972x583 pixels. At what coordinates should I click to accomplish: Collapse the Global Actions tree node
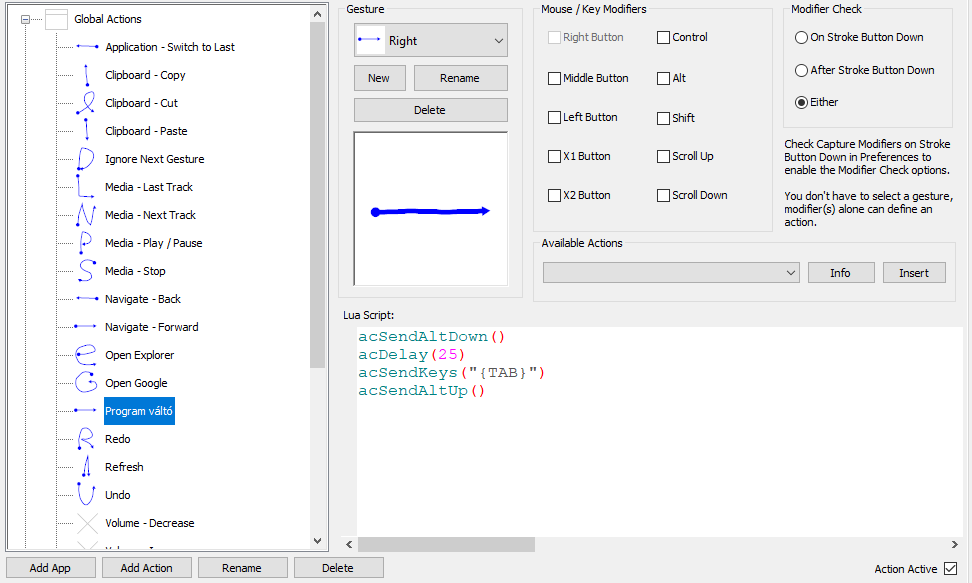[26, 19]
